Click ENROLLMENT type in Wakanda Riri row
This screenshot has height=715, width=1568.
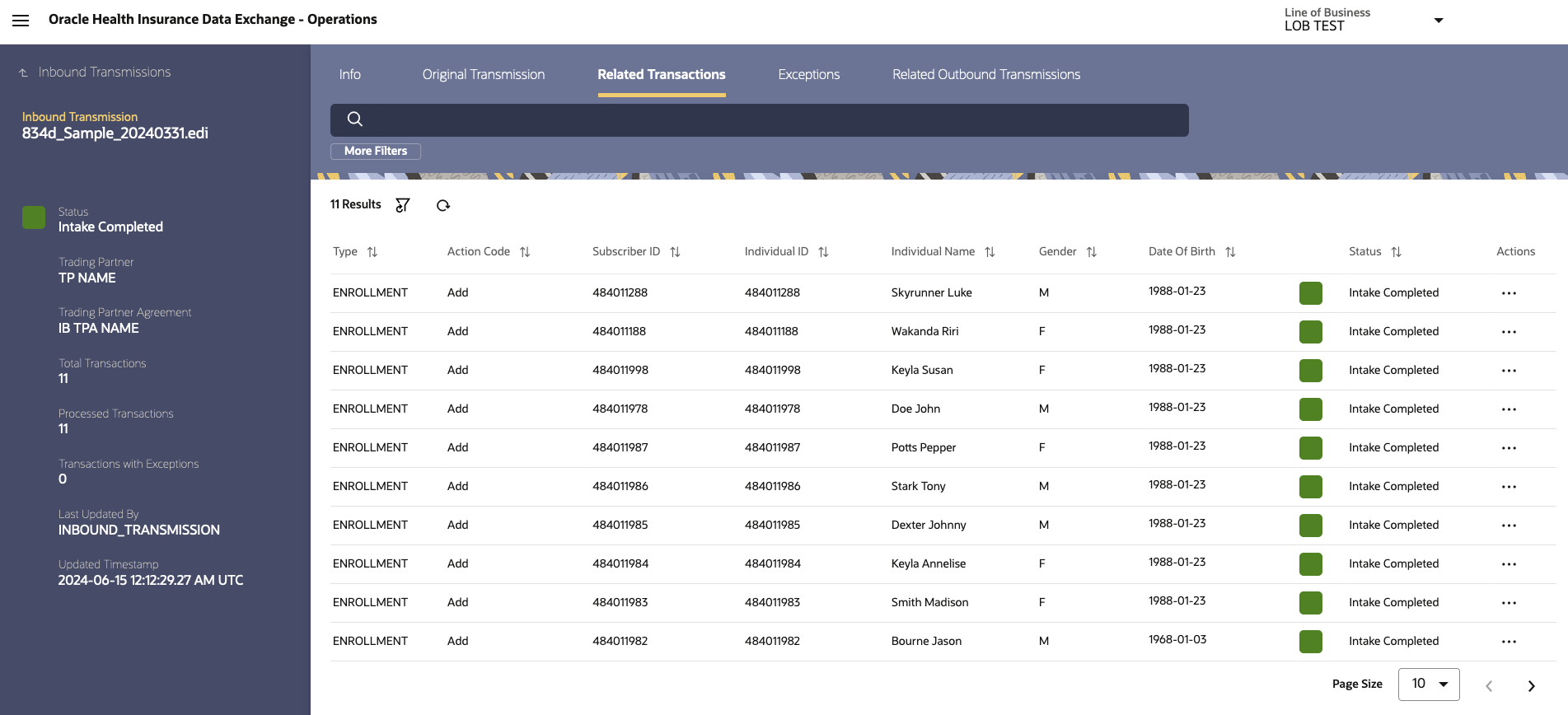coord(370,331)
